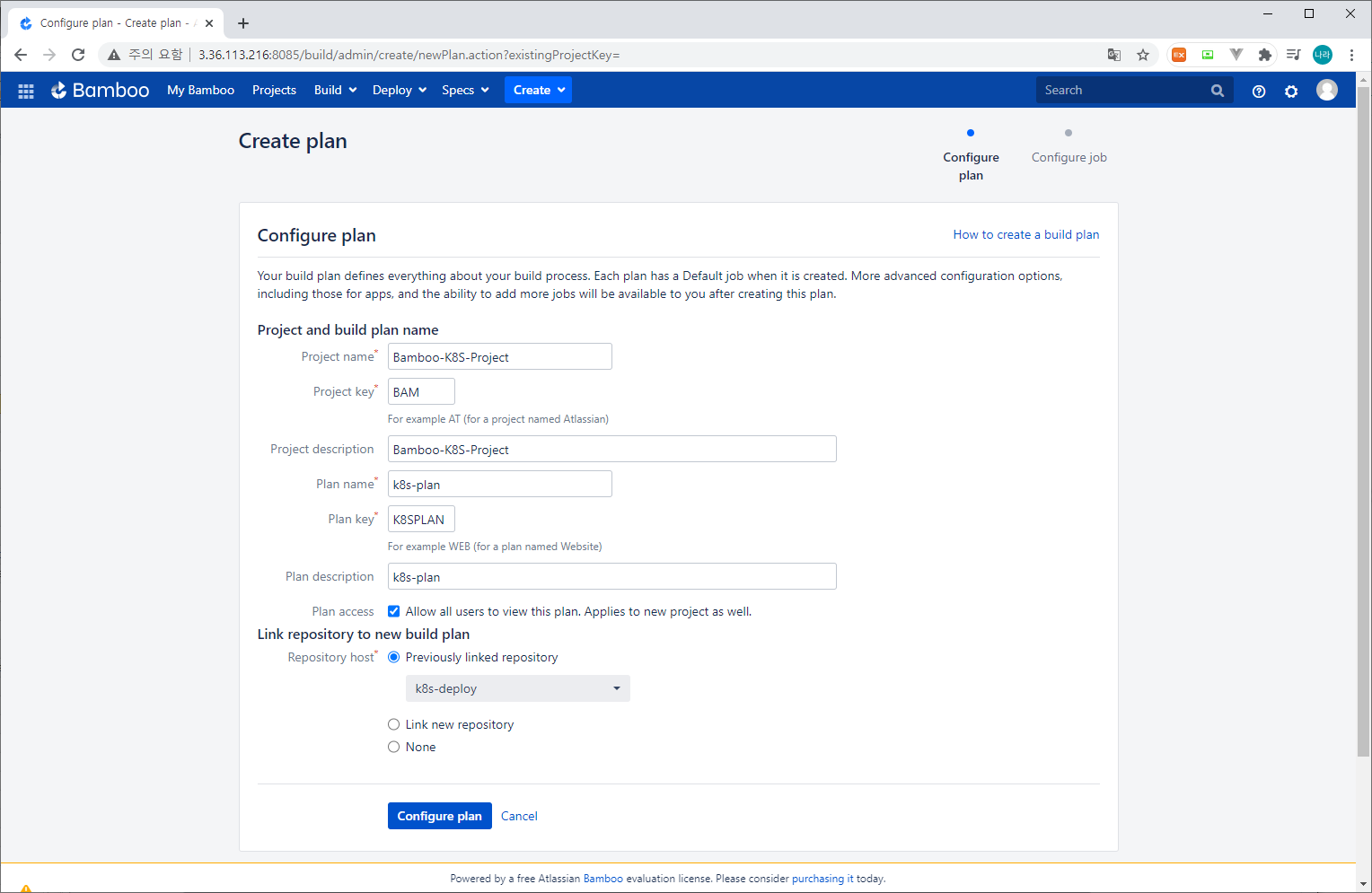Click the Plan description field
Viewport: 1372px width, 893px height.
[x=612, y=576]
